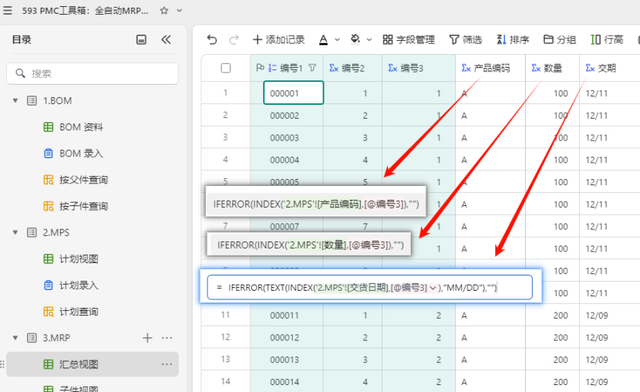The height and width of the screenshot is (392, 640).
Task: Click the redo arrow icon
Action: tap(234, 40)
